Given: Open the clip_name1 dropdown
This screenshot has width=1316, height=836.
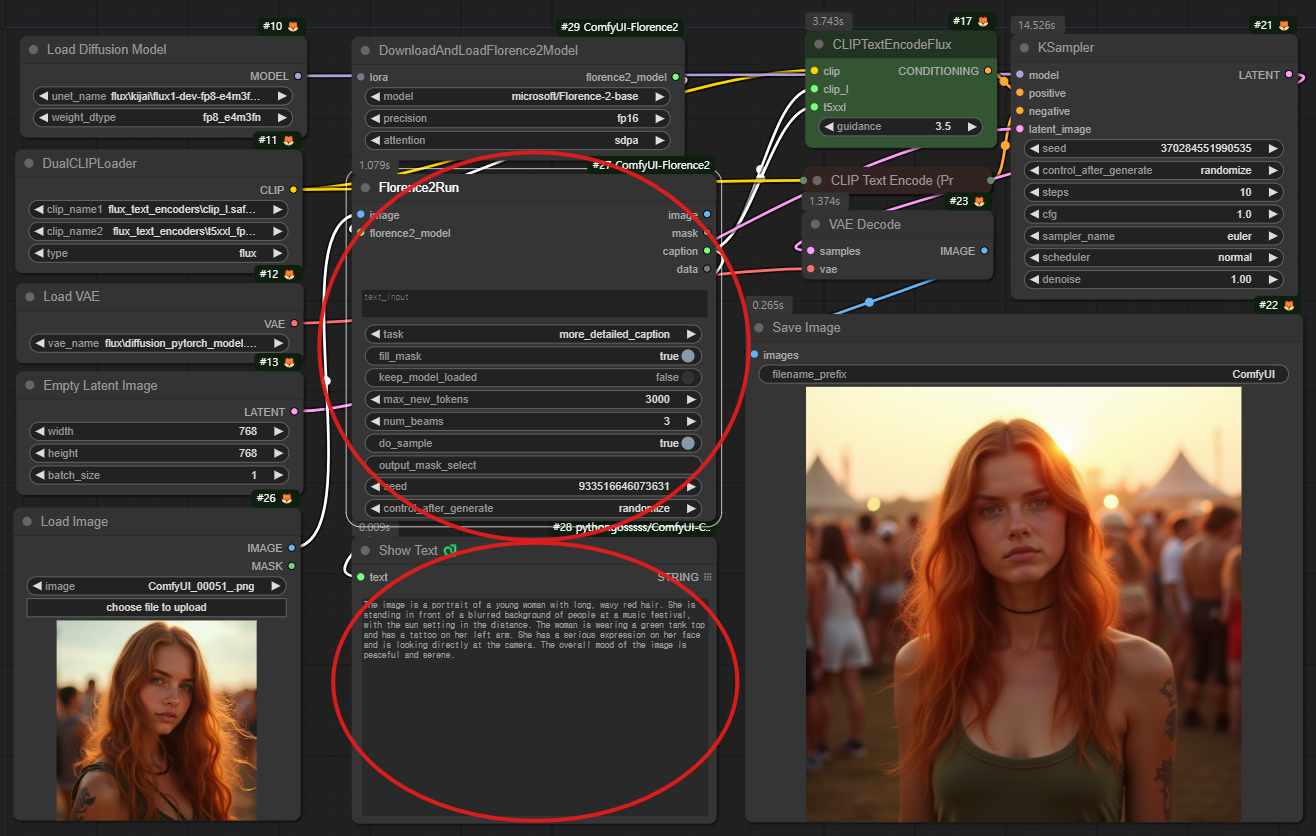Looking at the screenshot, I should pos(159,210).
